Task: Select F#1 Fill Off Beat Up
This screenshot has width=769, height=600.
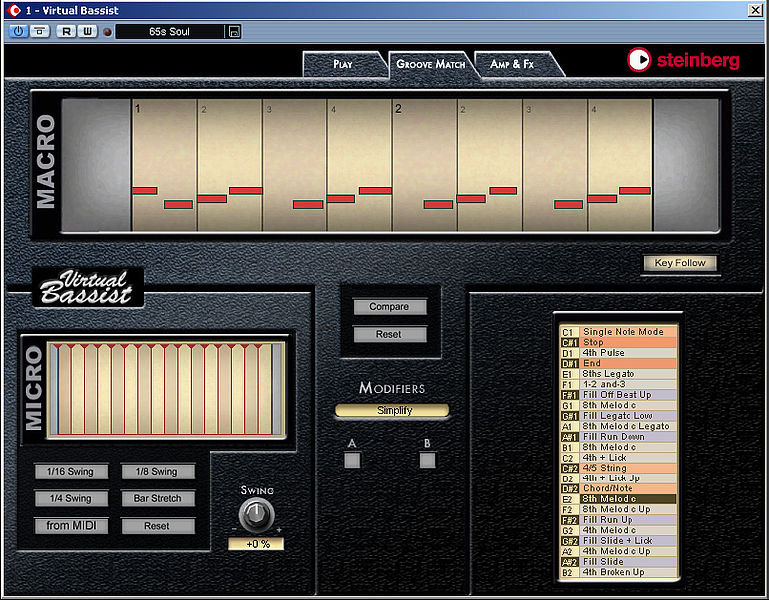Action: coord(618,395)
